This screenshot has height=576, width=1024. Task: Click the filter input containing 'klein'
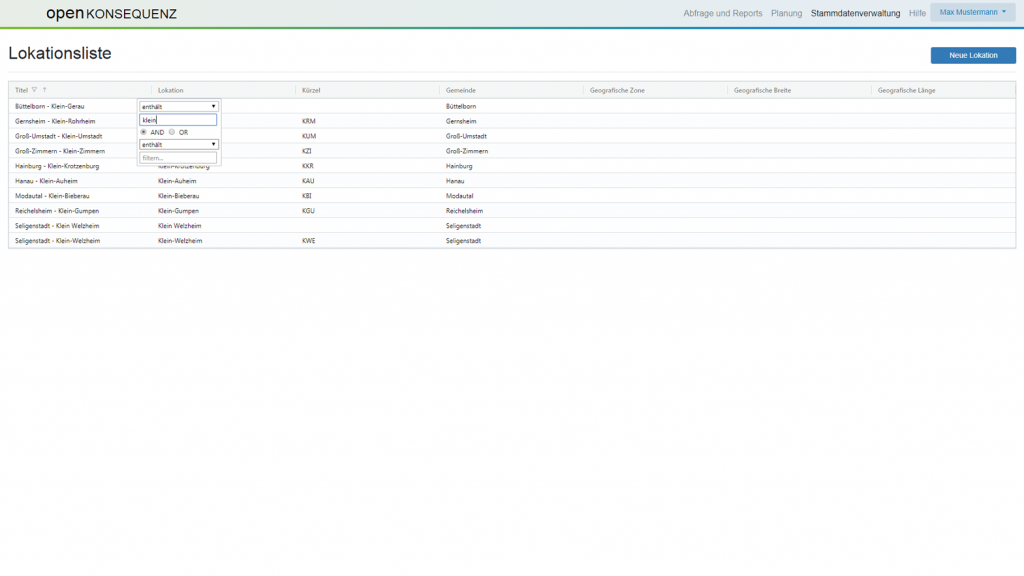point(178,120)
